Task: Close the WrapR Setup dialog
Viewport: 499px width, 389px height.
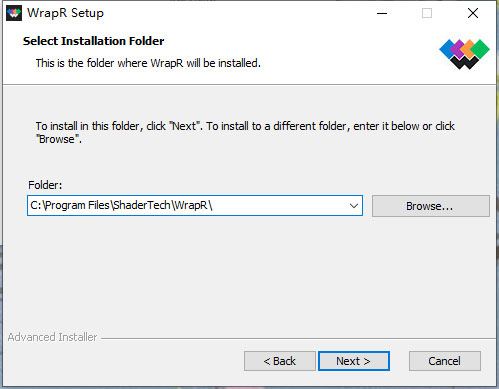Action: point(472,13)
